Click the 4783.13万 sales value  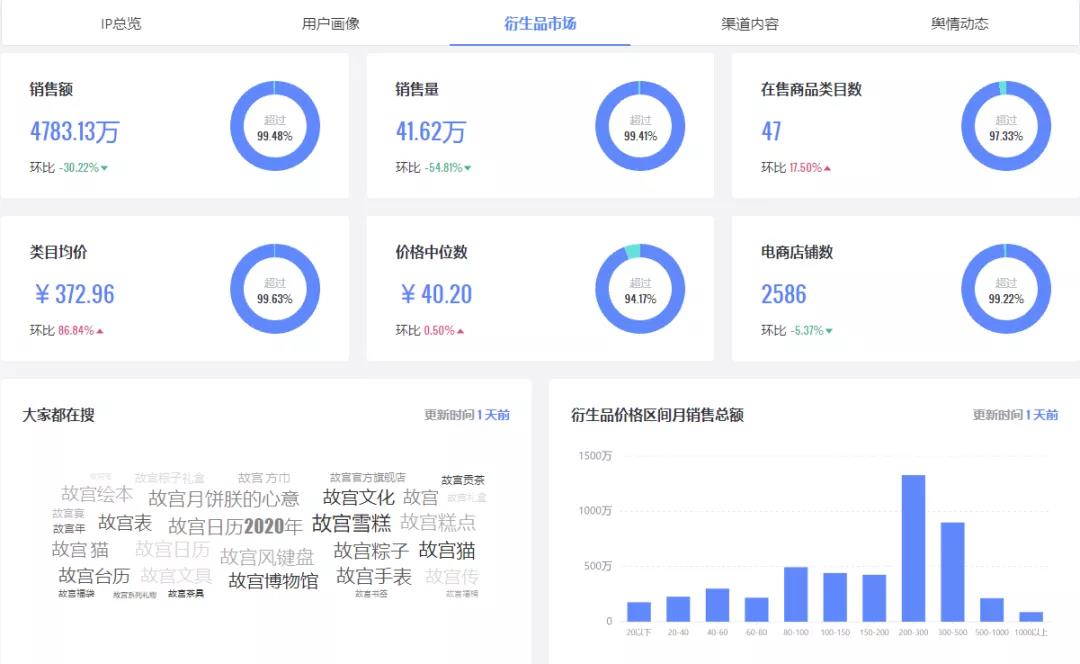point(74,131)
